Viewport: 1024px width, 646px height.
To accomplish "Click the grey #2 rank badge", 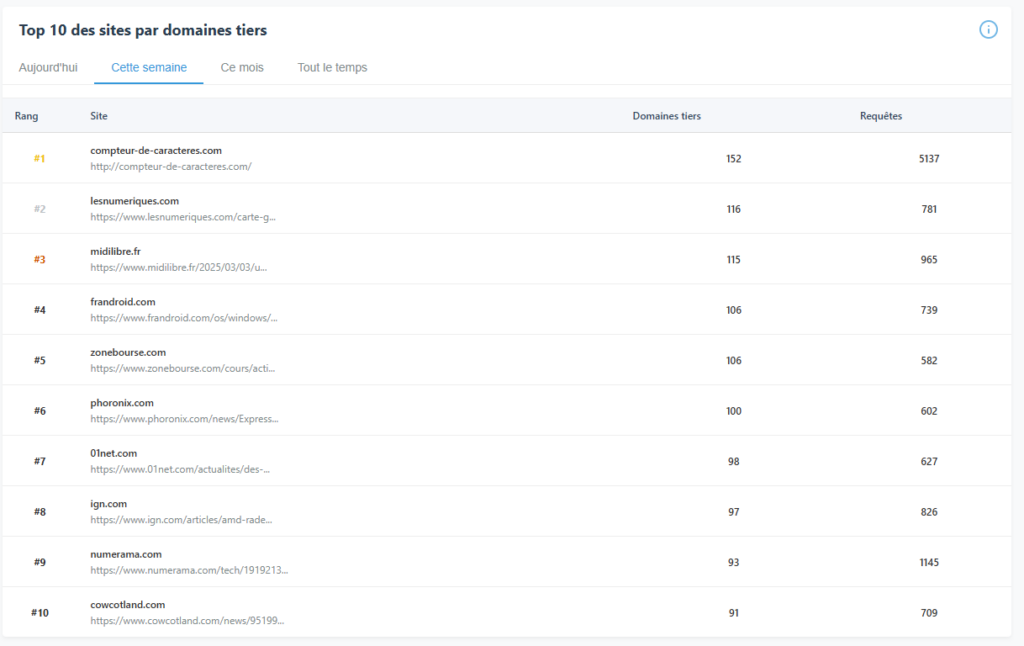I will [x=40, y=209].
